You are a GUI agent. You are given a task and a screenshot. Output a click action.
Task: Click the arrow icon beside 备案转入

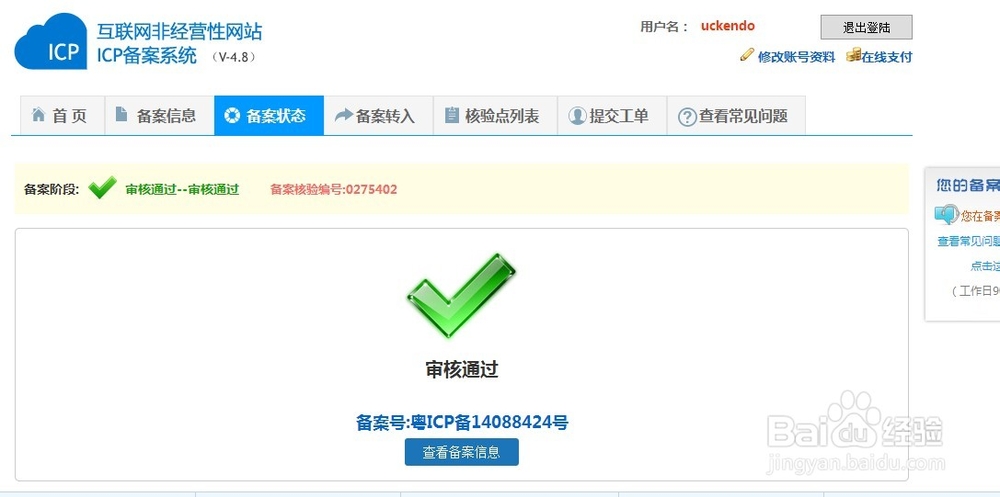pos(344,115)
